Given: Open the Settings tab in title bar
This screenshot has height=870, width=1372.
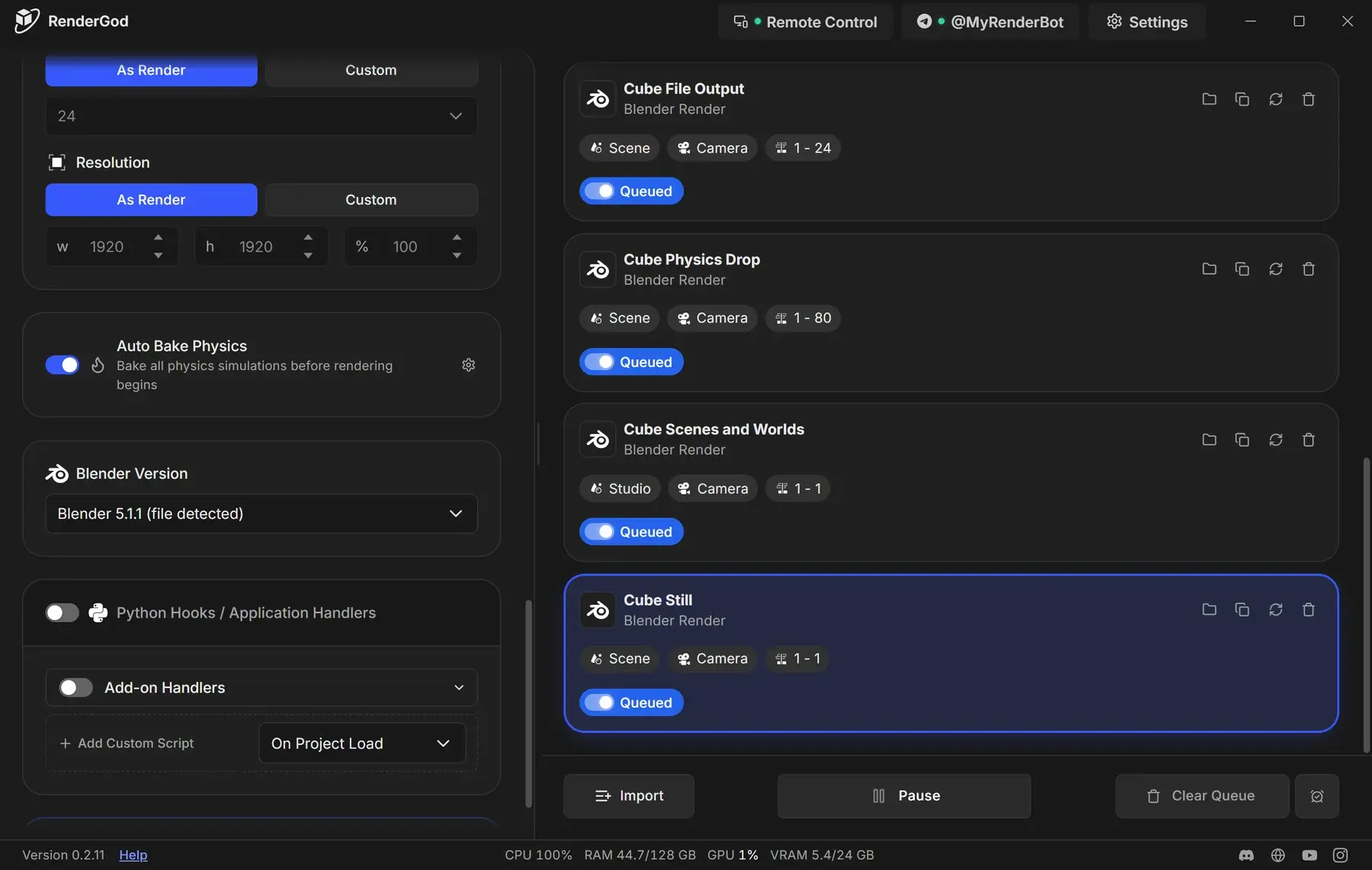Looking at the screenshot, I should pyautogui.click(x=1147, y=21).
